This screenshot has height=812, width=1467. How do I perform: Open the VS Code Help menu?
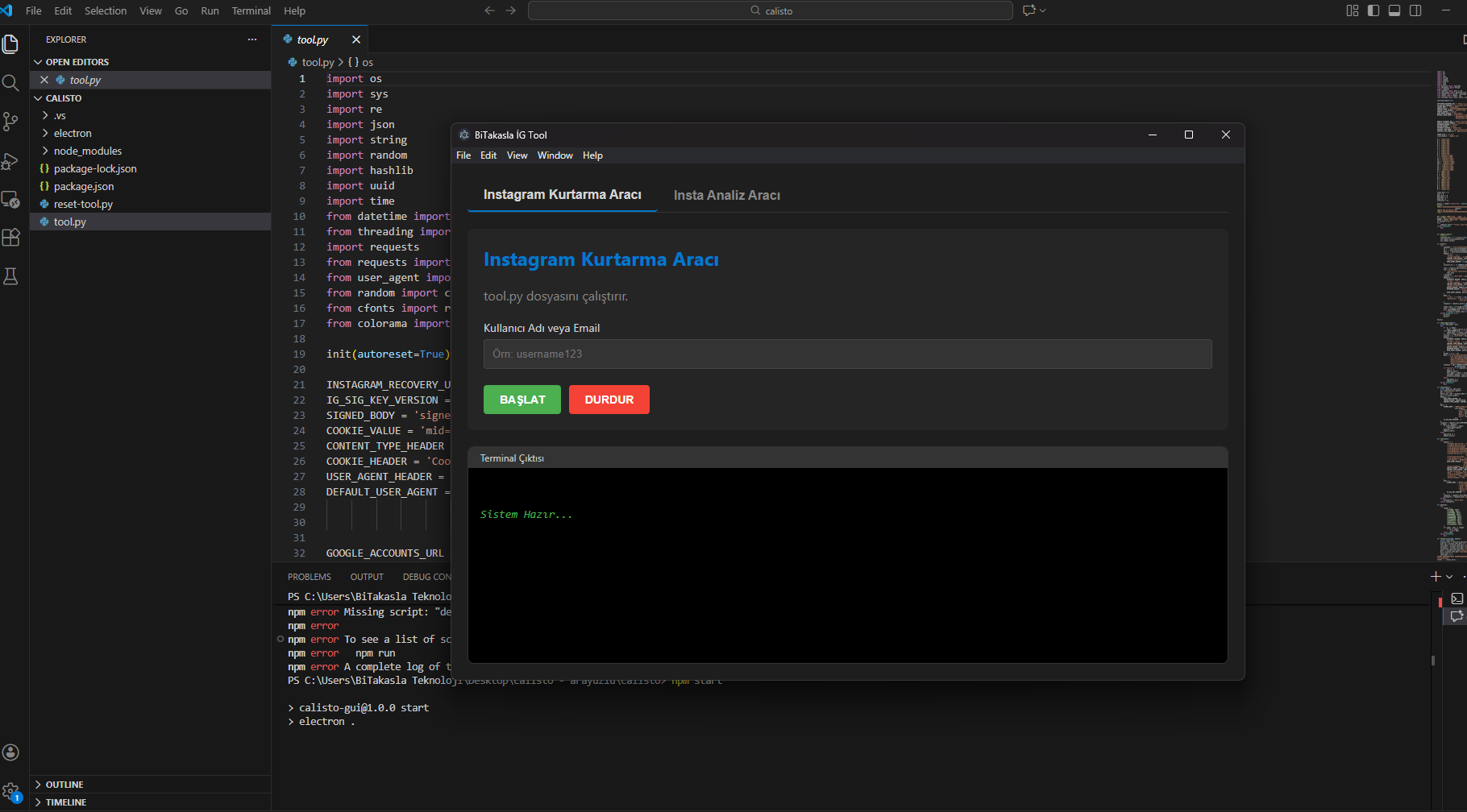(x=295, y=10)
